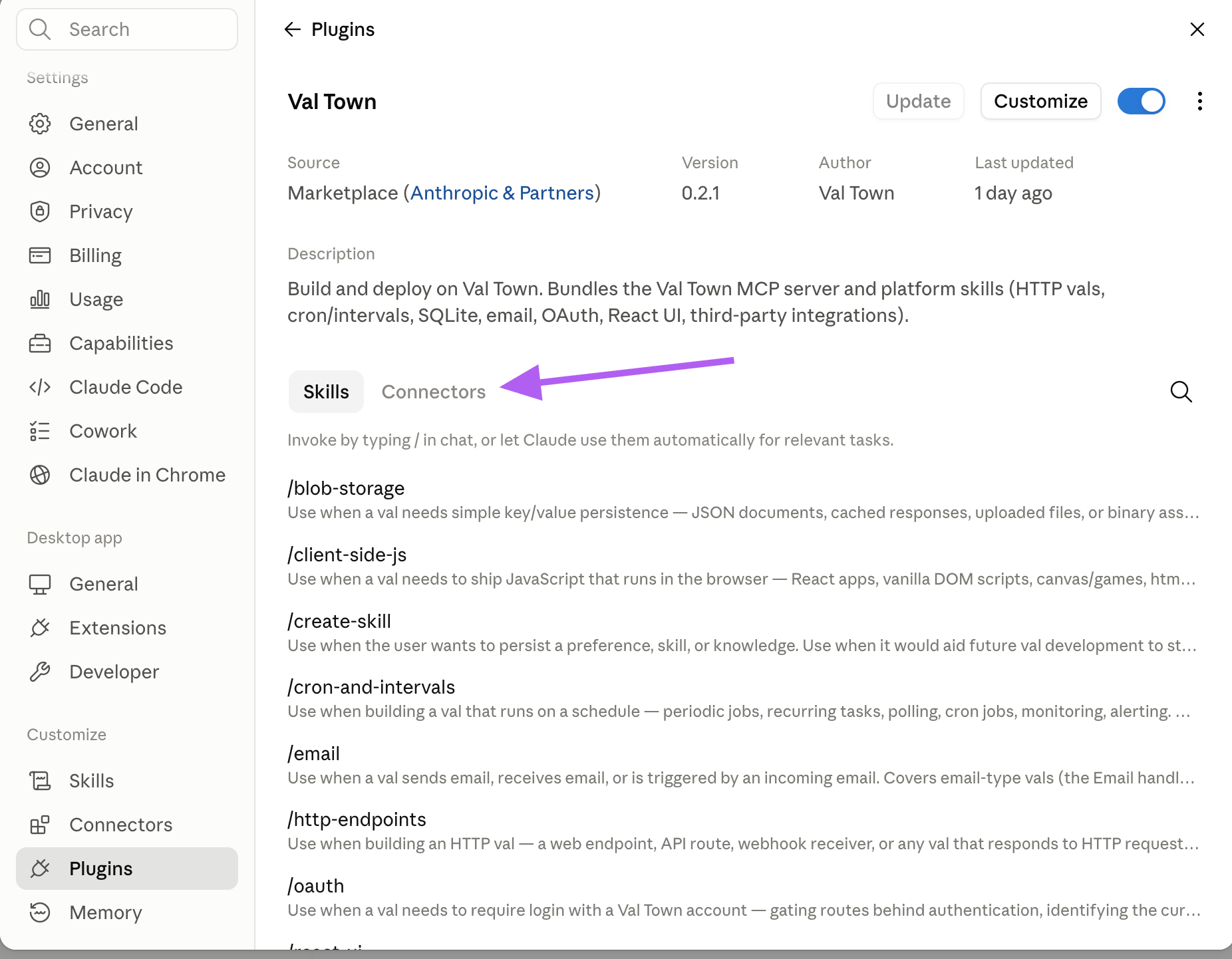Open Billing card icon
This screenshot has width=1232, height=959.
point(40,255)
